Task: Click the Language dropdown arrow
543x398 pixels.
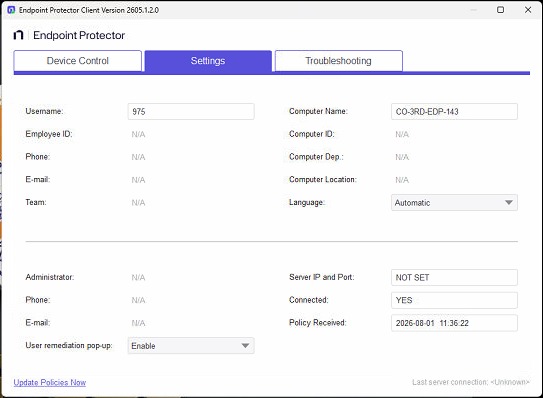Action: tap(509, 203)
